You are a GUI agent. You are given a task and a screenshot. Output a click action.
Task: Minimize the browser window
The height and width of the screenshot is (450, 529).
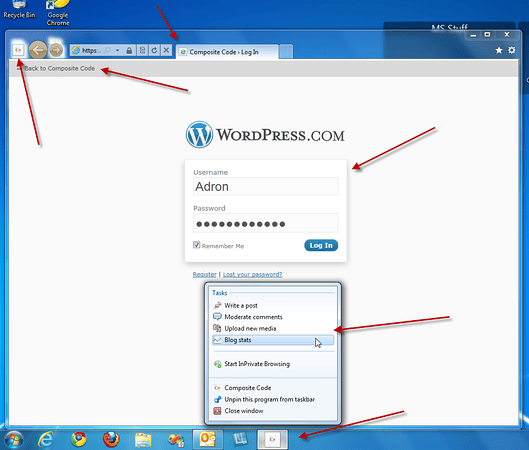473,35
